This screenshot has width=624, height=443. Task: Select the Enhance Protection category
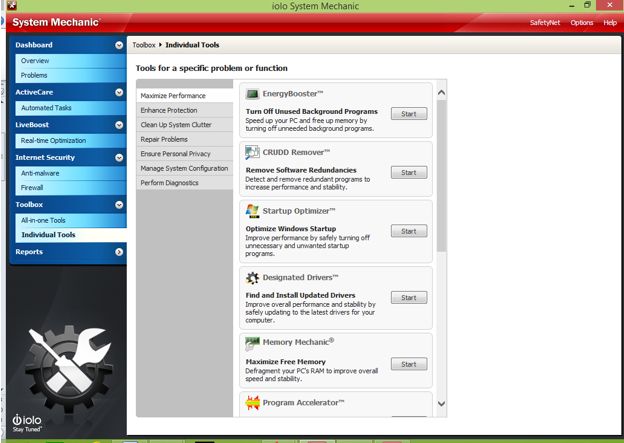(185, 110)
